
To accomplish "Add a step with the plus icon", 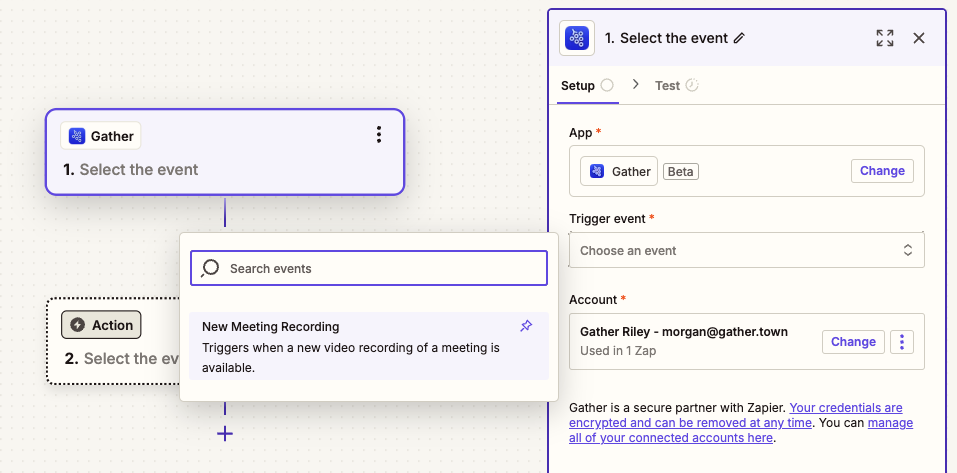I will click(x=225, y=434).
